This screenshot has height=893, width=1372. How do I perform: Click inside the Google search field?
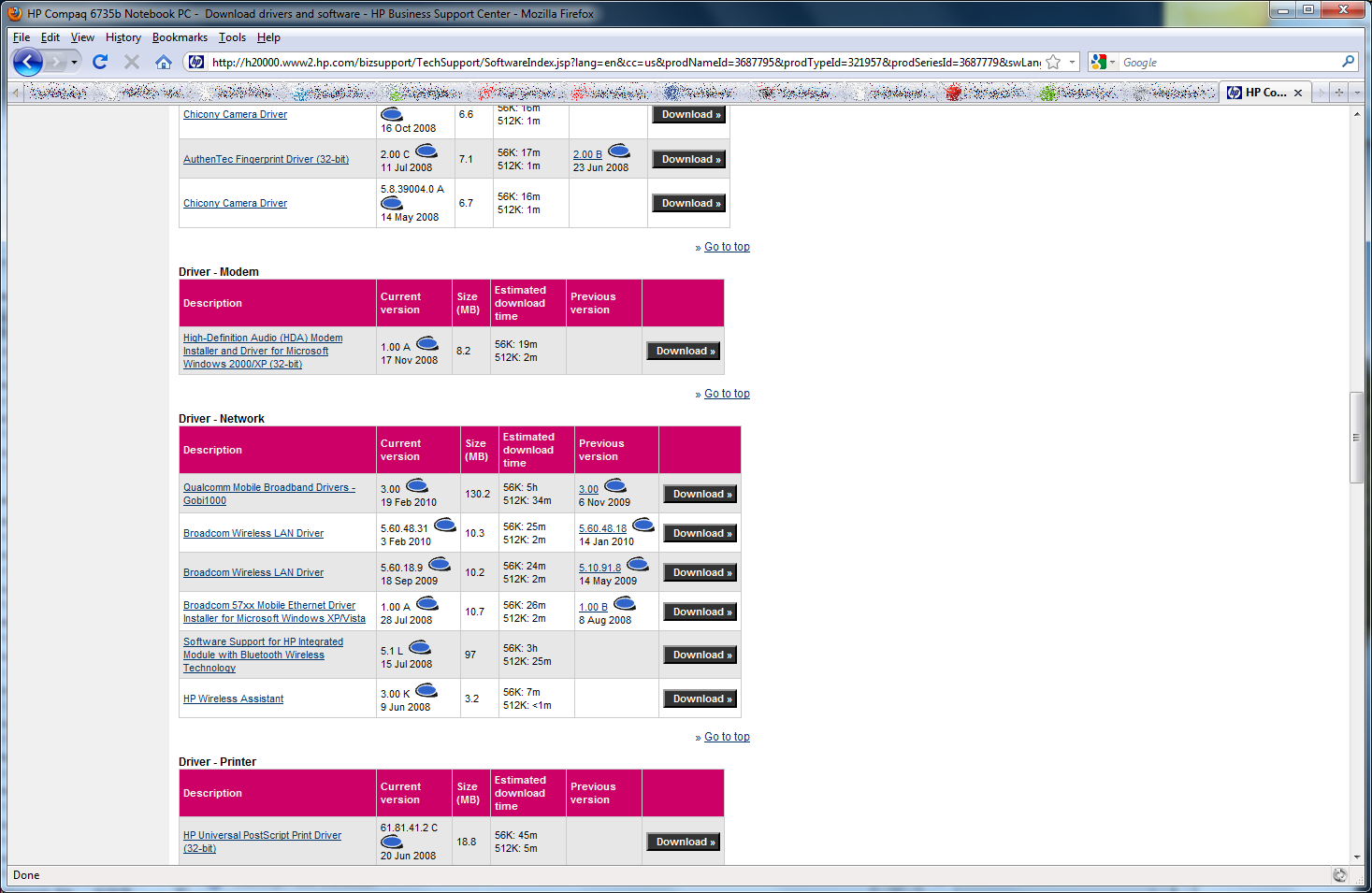pos(1227,62)
